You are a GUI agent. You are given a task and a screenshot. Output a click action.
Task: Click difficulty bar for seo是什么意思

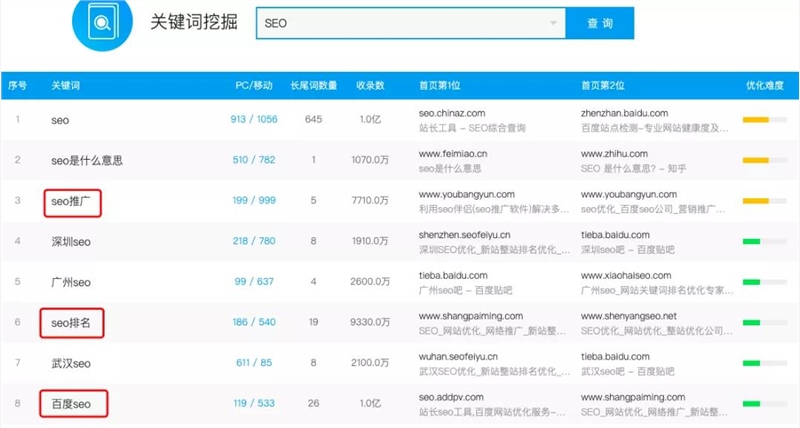(x=764, y=160)
